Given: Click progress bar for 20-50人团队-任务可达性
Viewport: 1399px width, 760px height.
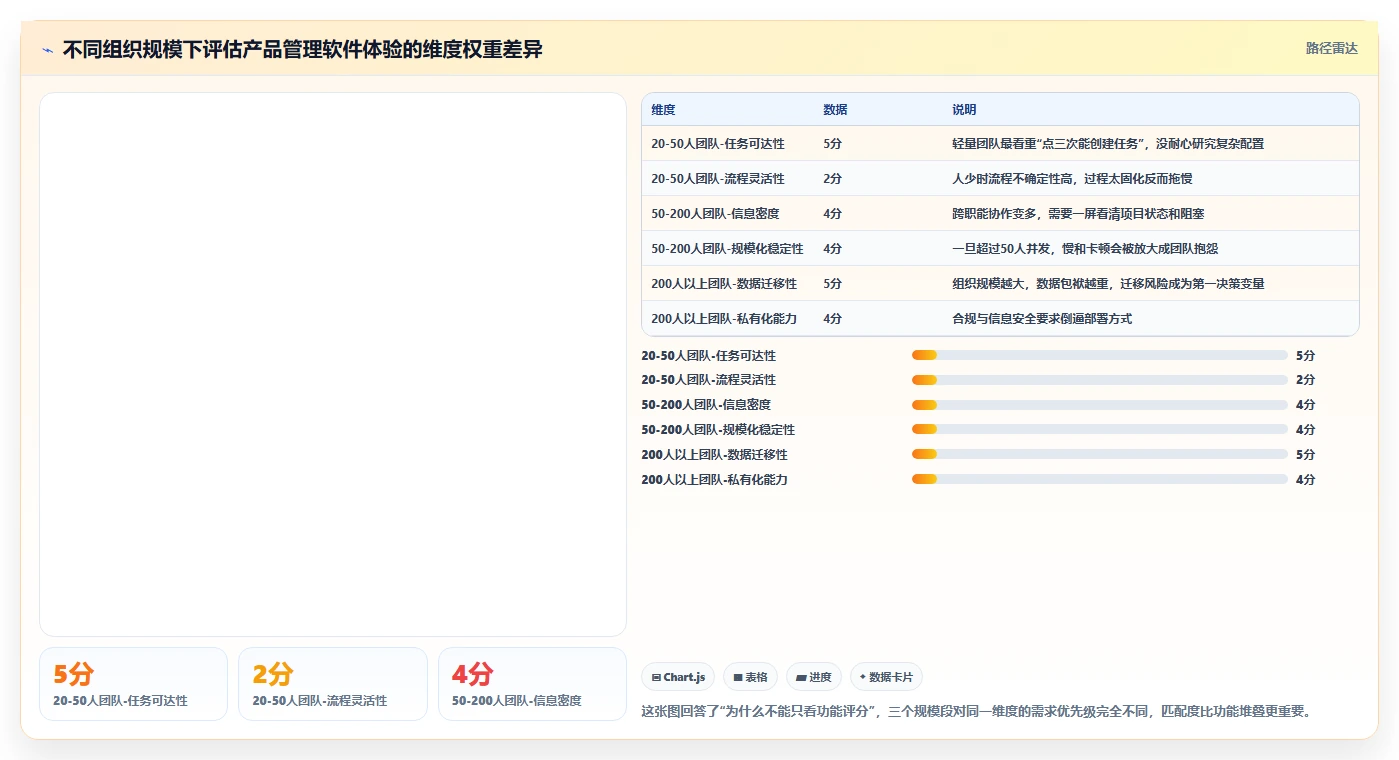Looking at the screenshot, I should click(x=1099, y=355).
